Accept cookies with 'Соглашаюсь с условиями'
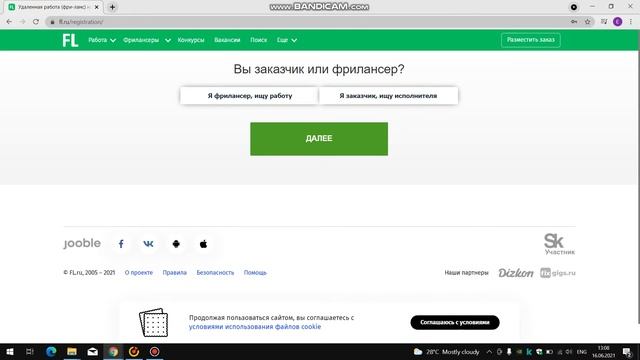The width and height of the screenshot is (640, 360). [x=455, y=322]
